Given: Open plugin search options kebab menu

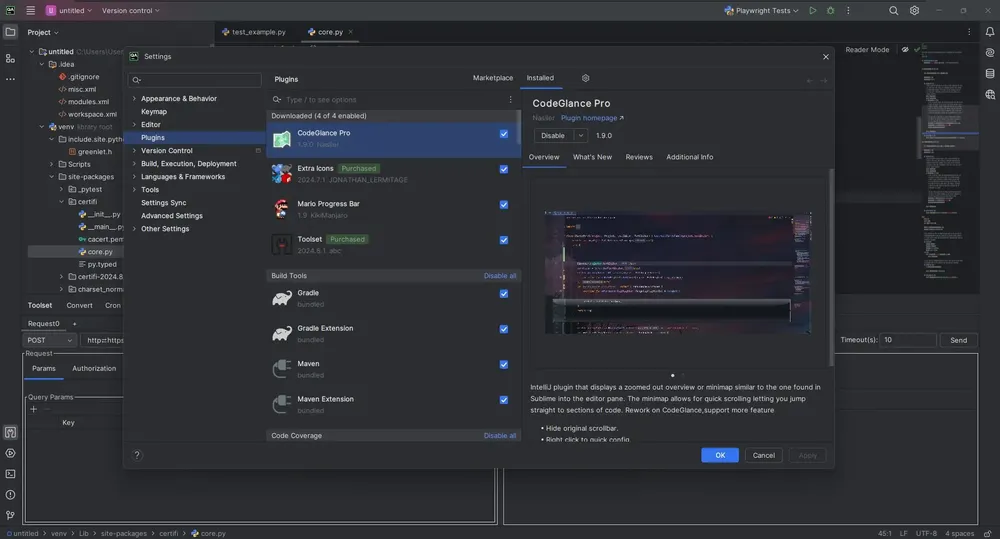Looking at the screenshot, I should point(510,100).
